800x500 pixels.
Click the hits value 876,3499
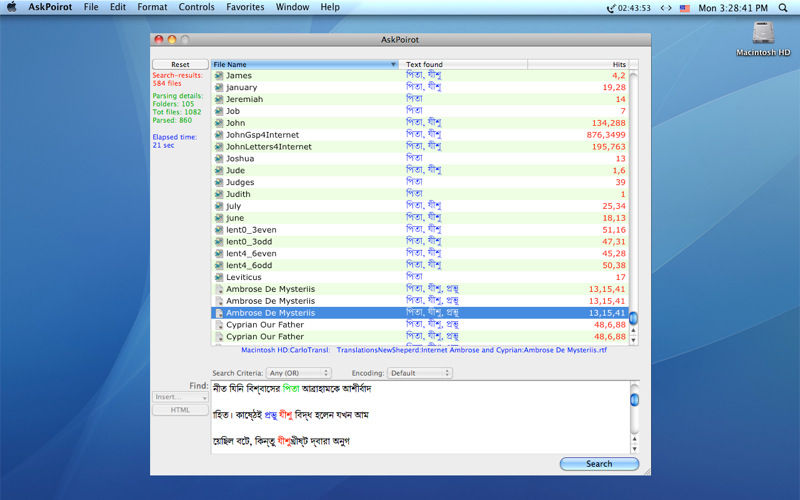(606, 135)
